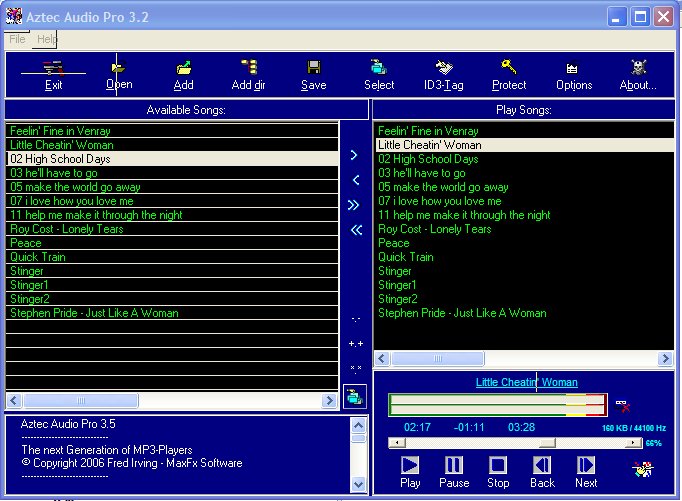This screenshot has width=682, height=501.
Task: Move all songs right with double arrow
Action: (x=355, y=205)
